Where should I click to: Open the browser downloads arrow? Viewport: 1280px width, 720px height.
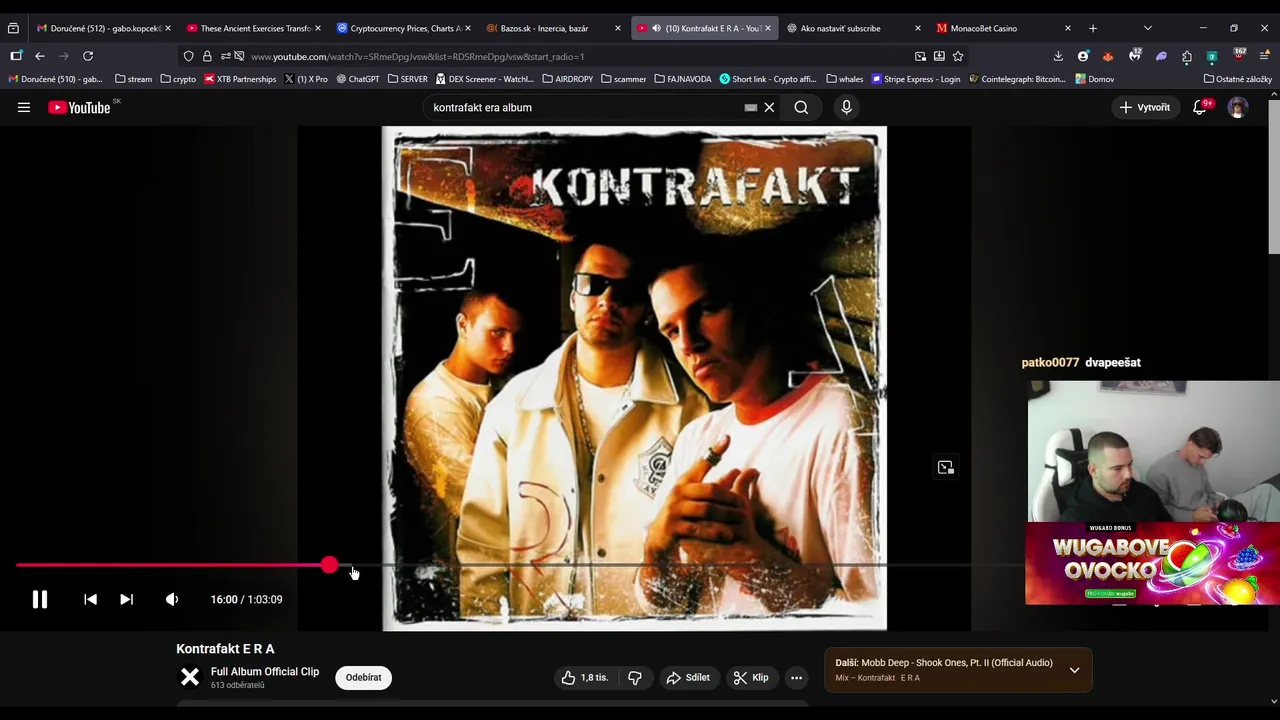[1058, 56]
